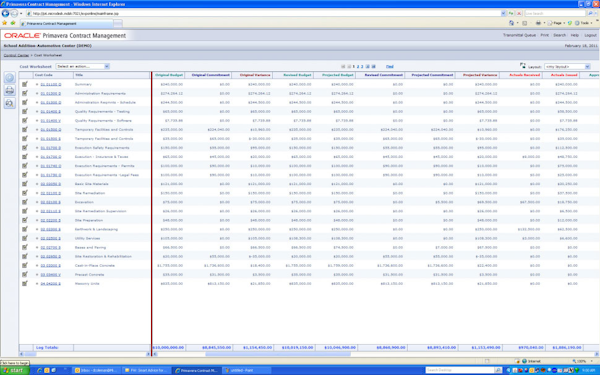The image size is (600, 375).
Task: Click the customize layout icon beside Layout
Action: 523,66
